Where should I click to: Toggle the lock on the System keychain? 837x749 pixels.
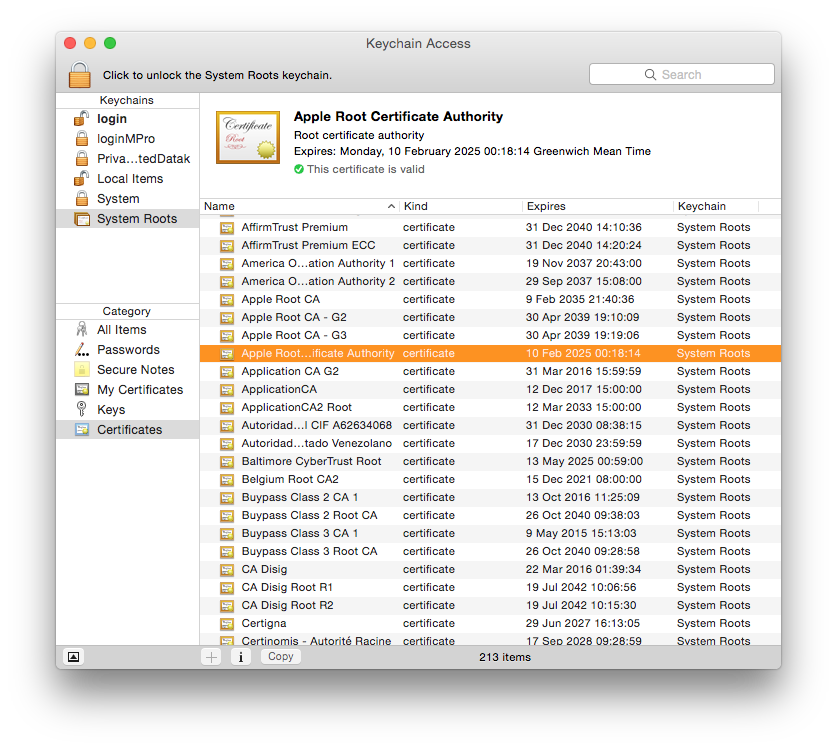click(82, 198)
